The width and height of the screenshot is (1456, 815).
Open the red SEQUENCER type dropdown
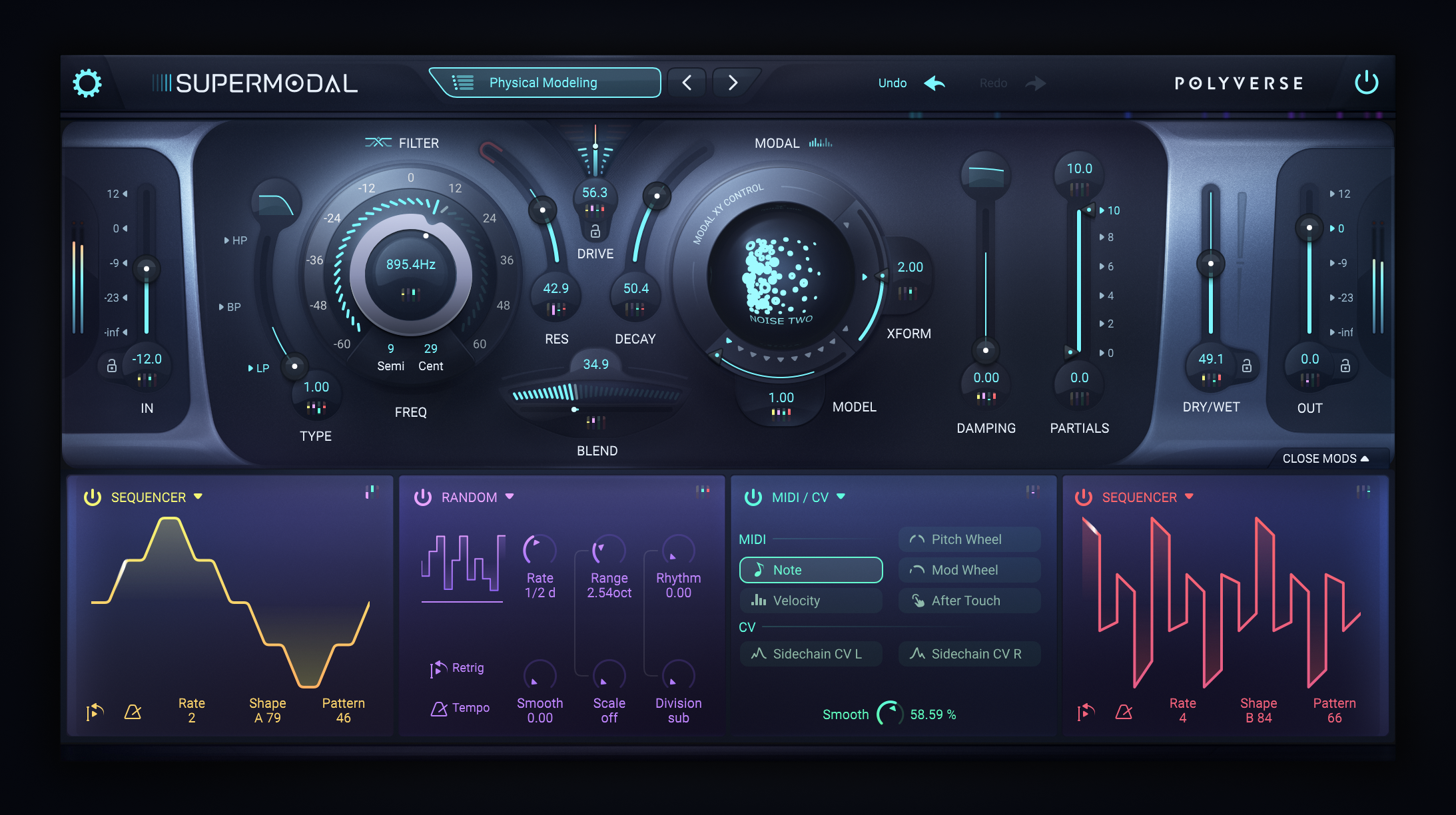(x=1189, y=497)
